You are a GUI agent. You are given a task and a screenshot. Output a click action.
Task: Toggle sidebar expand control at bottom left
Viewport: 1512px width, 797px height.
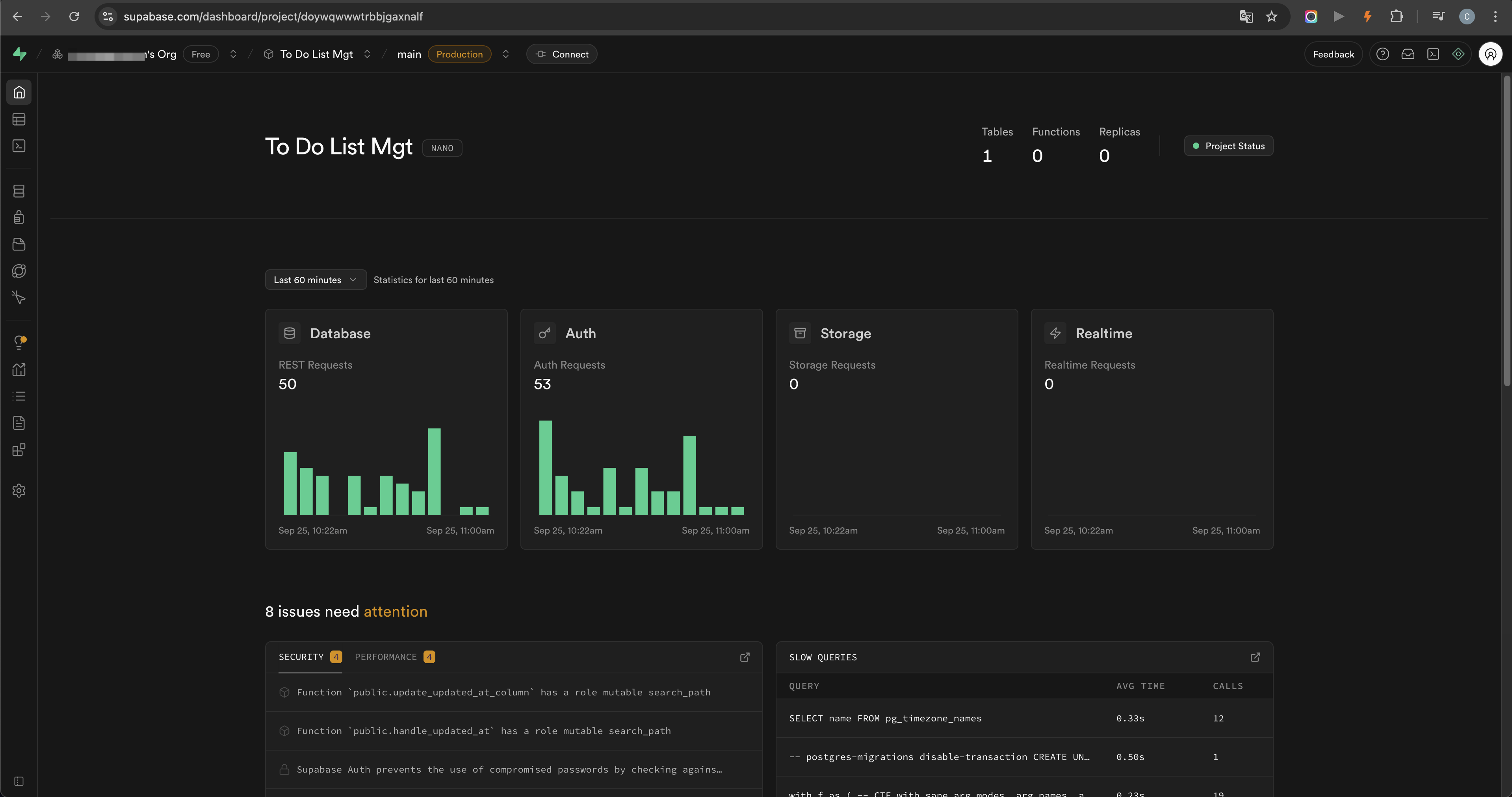click(19, 781)
